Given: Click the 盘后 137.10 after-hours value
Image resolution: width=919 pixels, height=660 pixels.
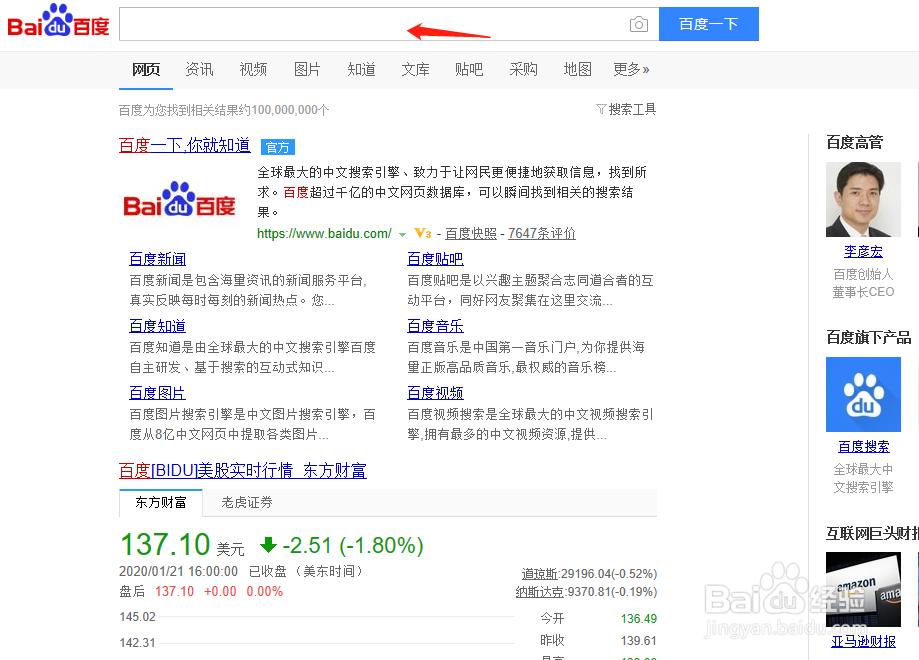Looking at the screenshot, I should click(174, 591).
